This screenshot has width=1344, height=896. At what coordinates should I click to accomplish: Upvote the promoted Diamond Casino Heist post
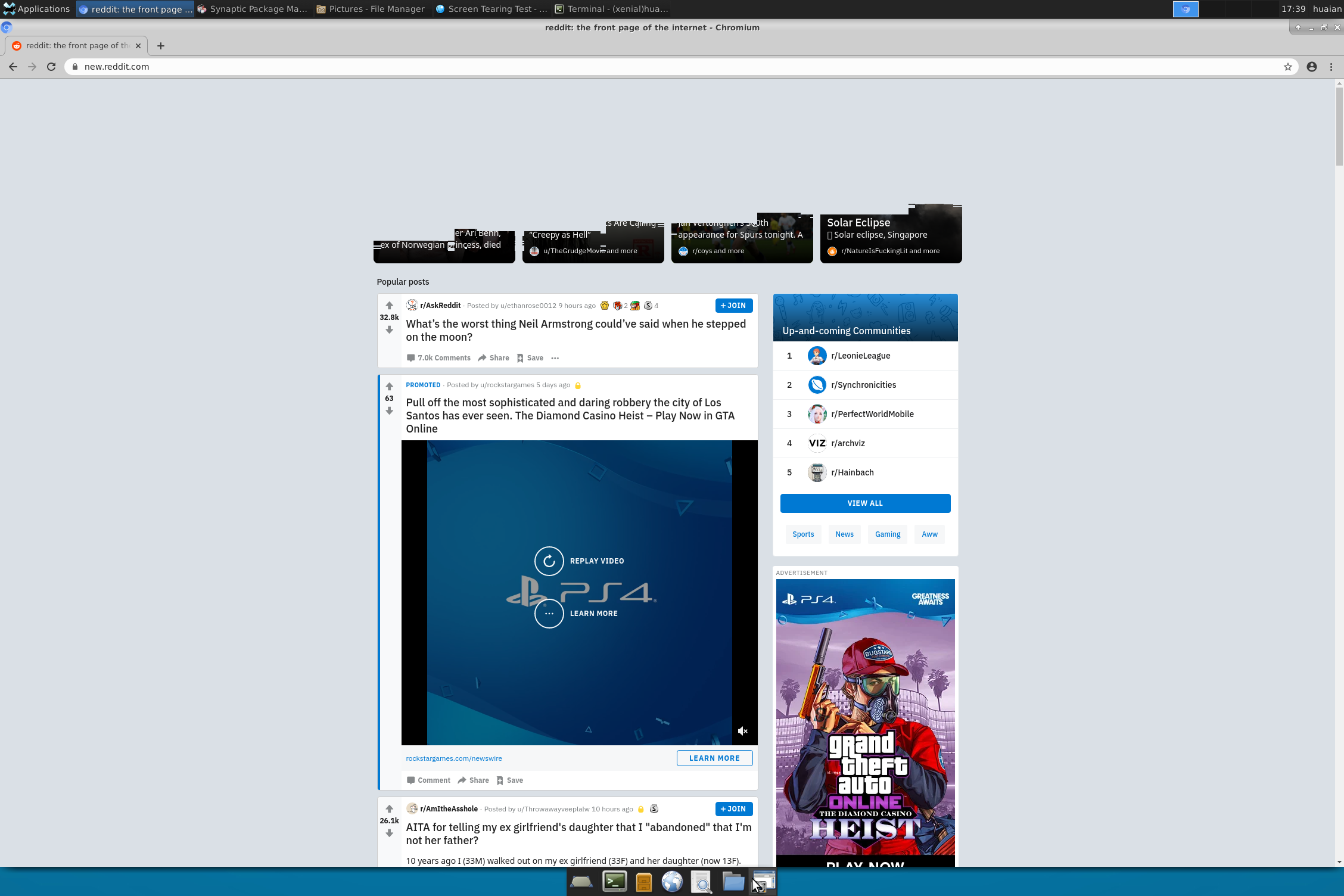click(389, 385)
